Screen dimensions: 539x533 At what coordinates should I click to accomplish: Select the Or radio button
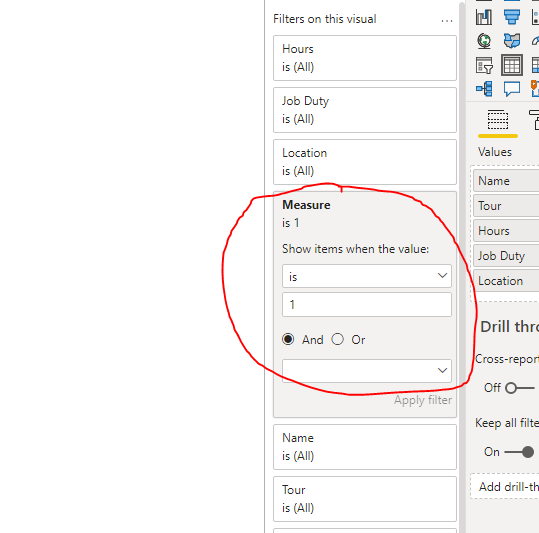click(338, 339)
